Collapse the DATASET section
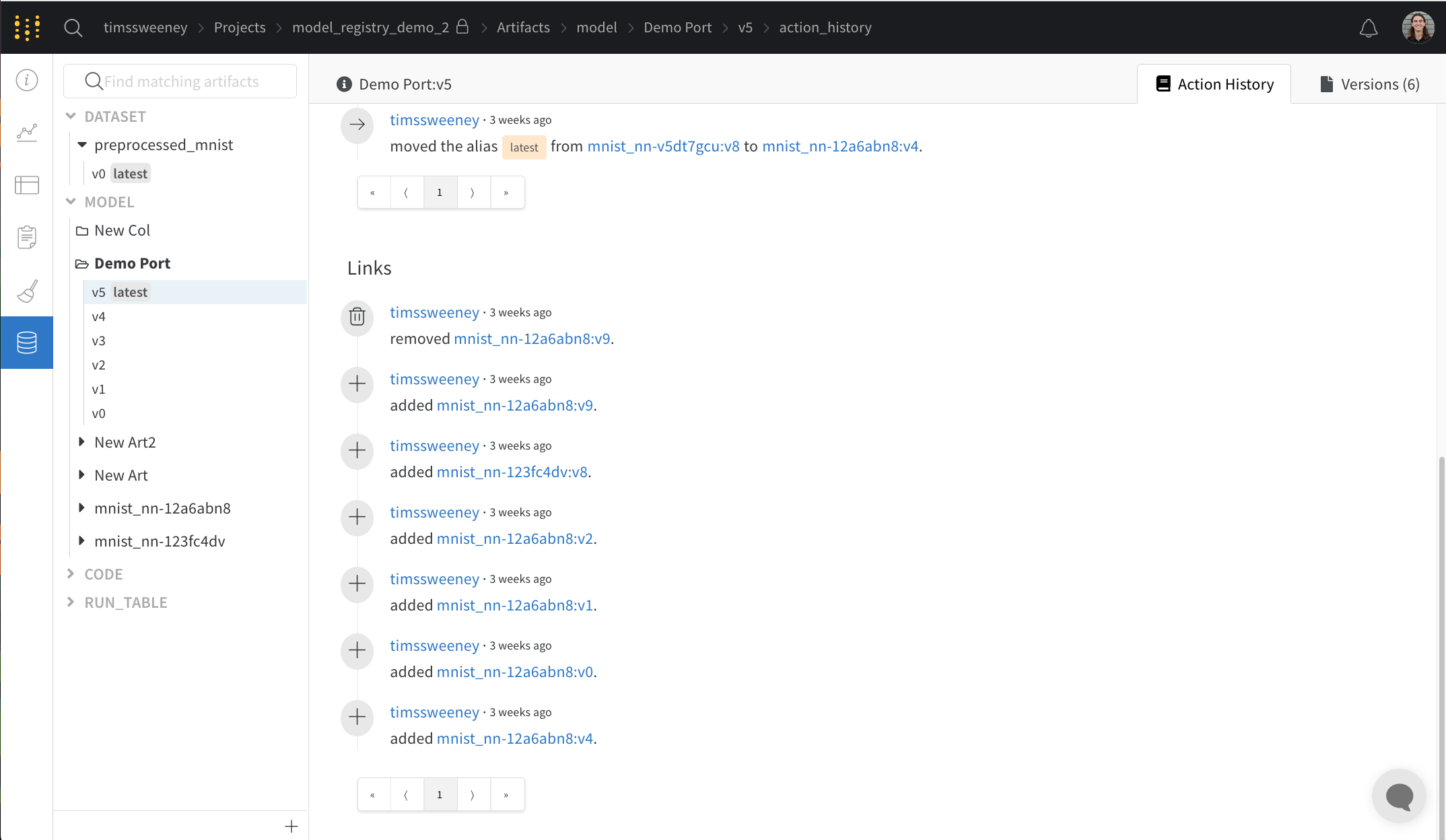The height and width of the screenshot is (840, 1446). 71,116
